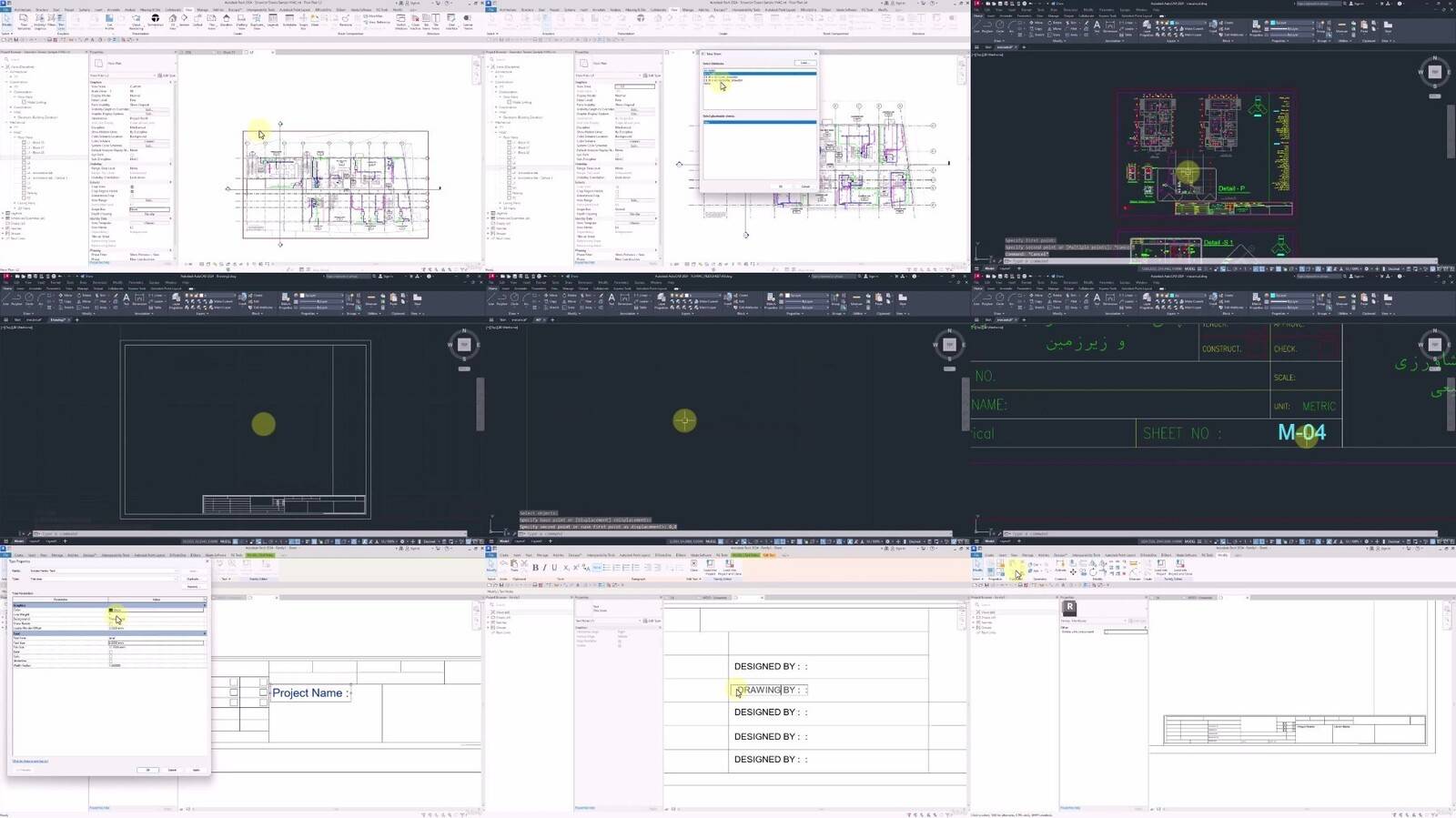Click Close edit-text icon in Edit Text ribbon
Screen dimensions: 1456x818
[694, 566]
